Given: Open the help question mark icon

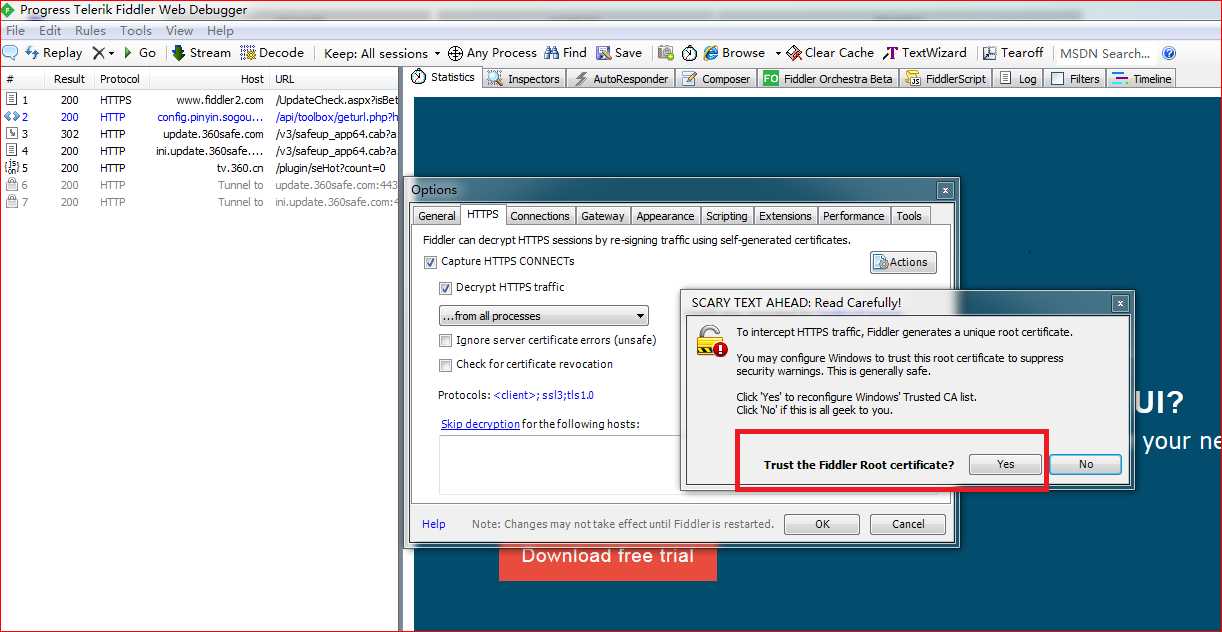Looking at the screenshot, I should point(1169,53).
